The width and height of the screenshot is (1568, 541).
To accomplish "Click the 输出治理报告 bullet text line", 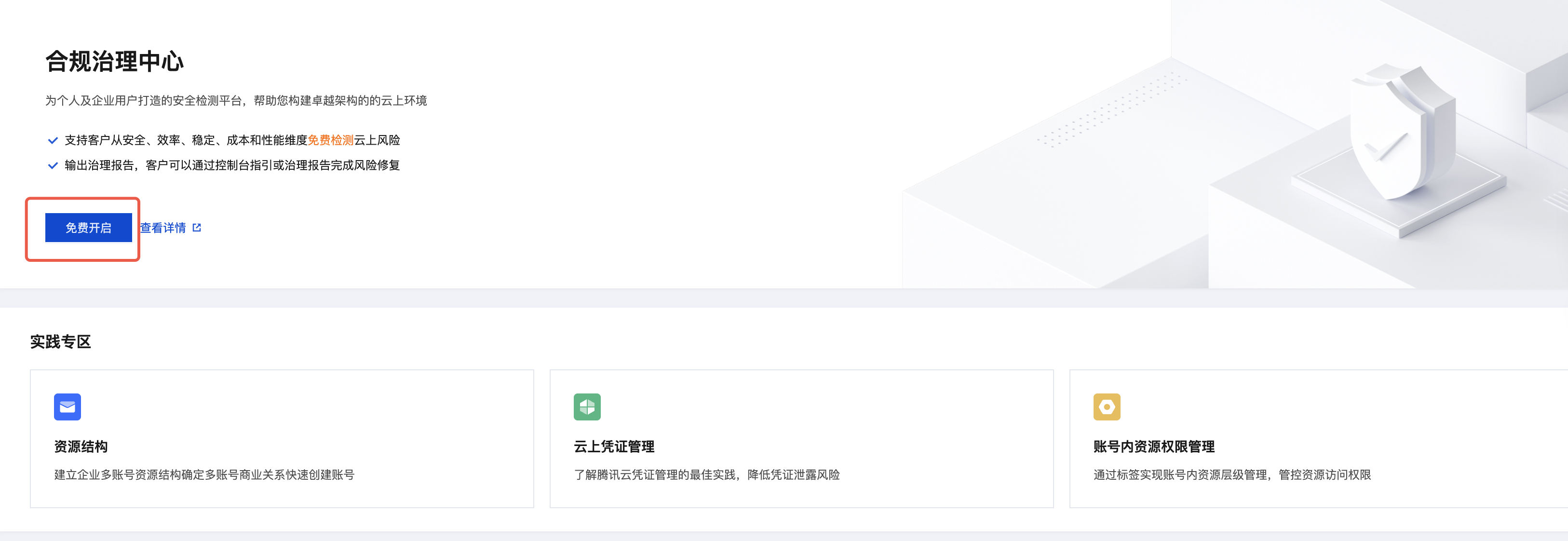I will pos(232,165).
